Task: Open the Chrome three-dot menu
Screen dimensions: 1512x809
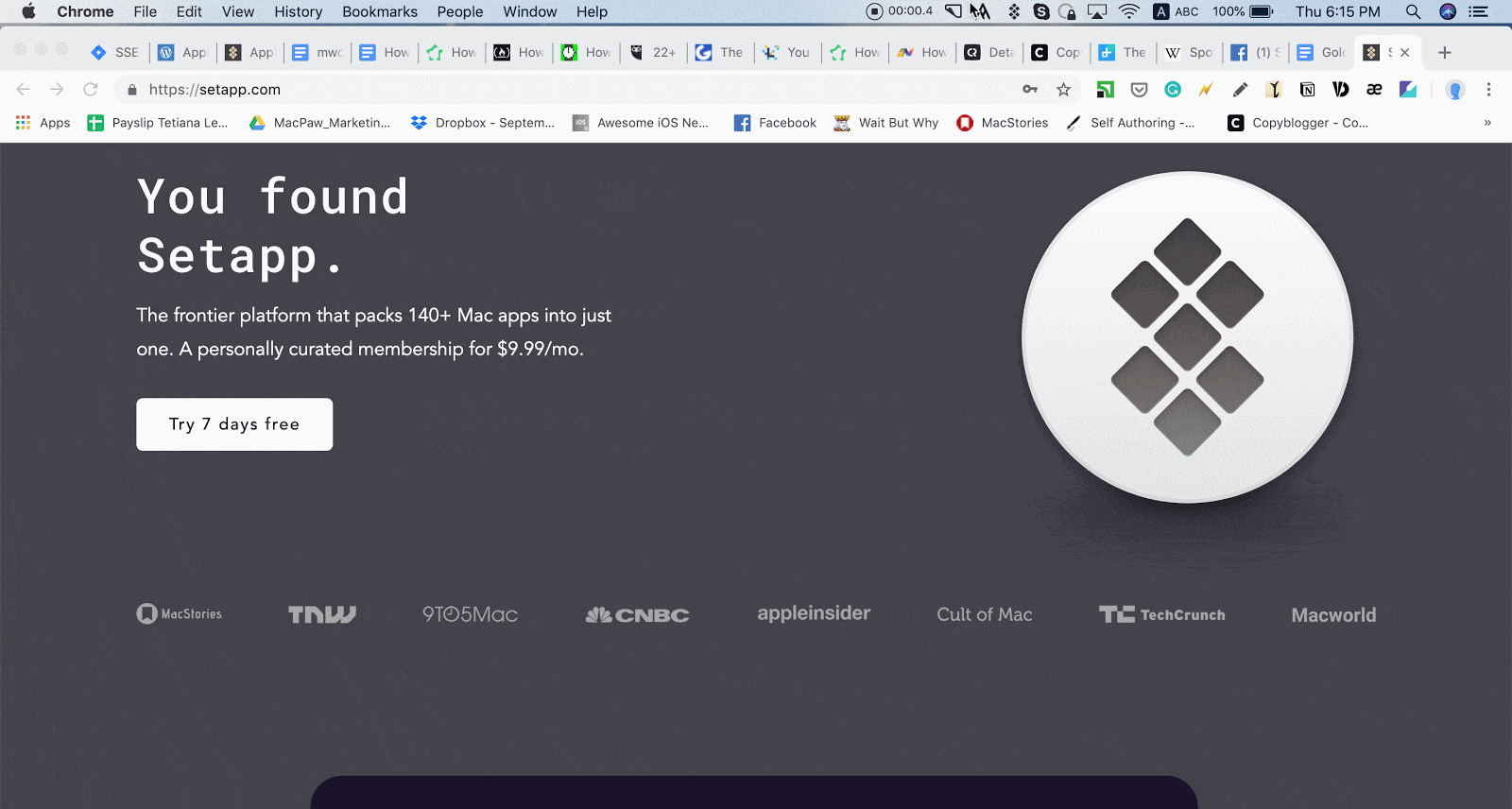Action: pos(1488,90)
